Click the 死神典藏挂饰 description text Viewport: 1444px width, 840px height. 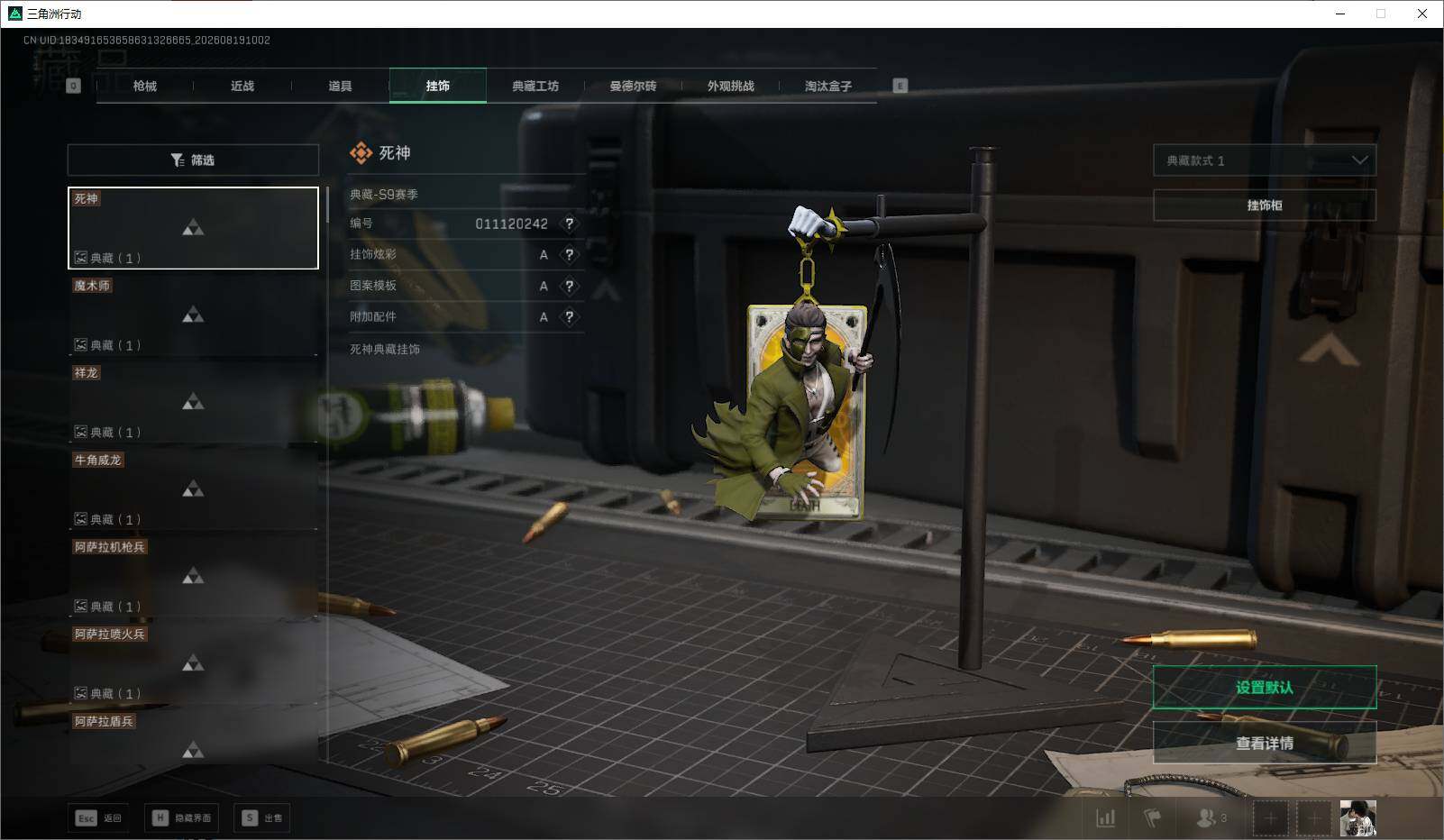pyautogui.click(x=385, y=349)
